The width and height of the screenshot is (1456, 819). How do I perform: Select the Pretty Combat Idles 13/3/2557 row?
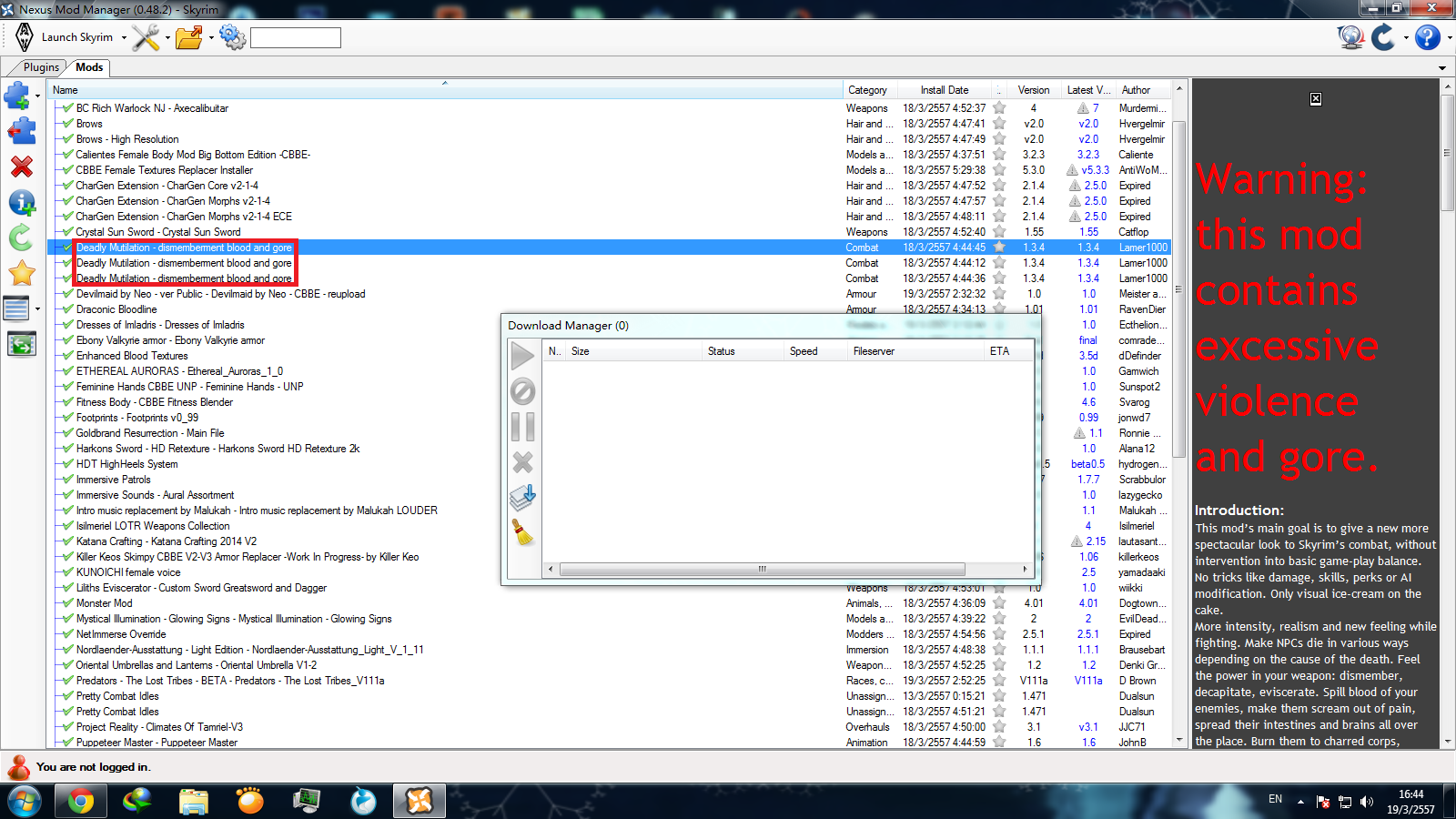coord(610,696)
